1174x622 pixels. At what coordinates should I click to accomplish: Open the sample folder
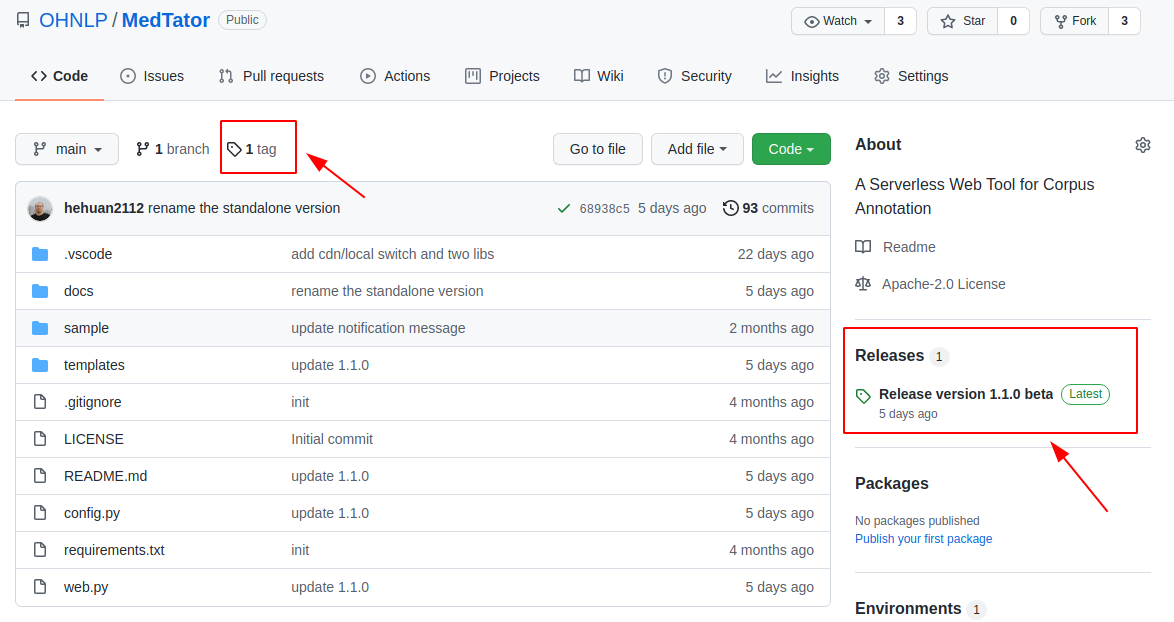(x=86, y=328)
